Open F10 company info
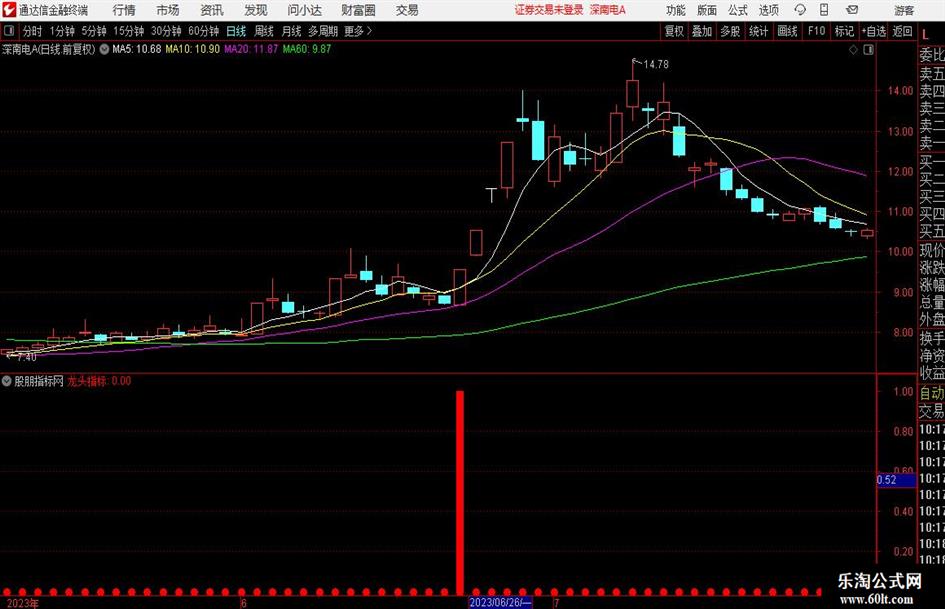The width and height of the screenshot is (945, 609). coord(817,31)
